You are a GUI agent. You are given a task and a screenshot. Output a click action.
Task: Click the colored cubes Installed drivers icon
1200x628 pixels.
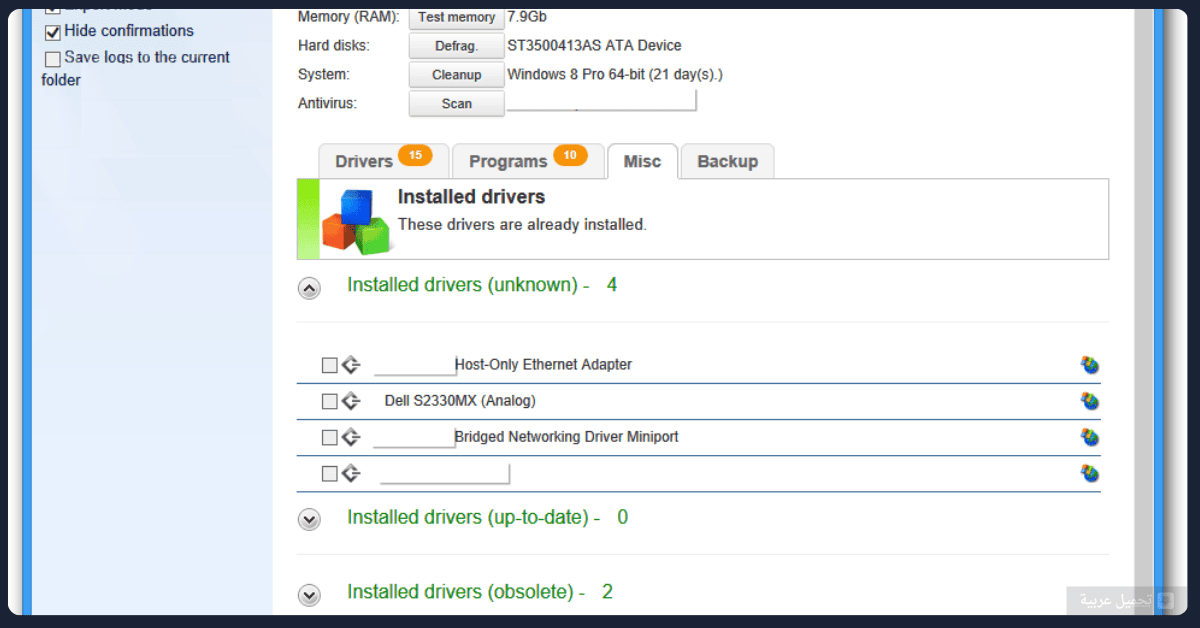(355, 222)
